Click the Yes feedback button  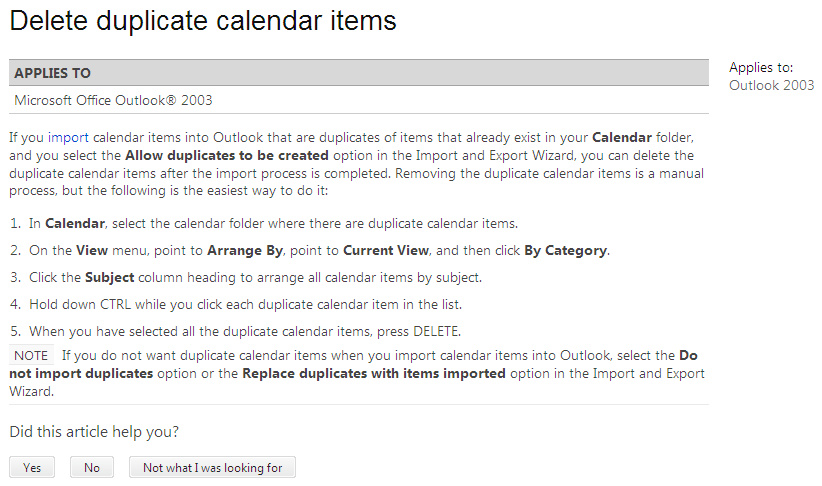coord(31,467)
